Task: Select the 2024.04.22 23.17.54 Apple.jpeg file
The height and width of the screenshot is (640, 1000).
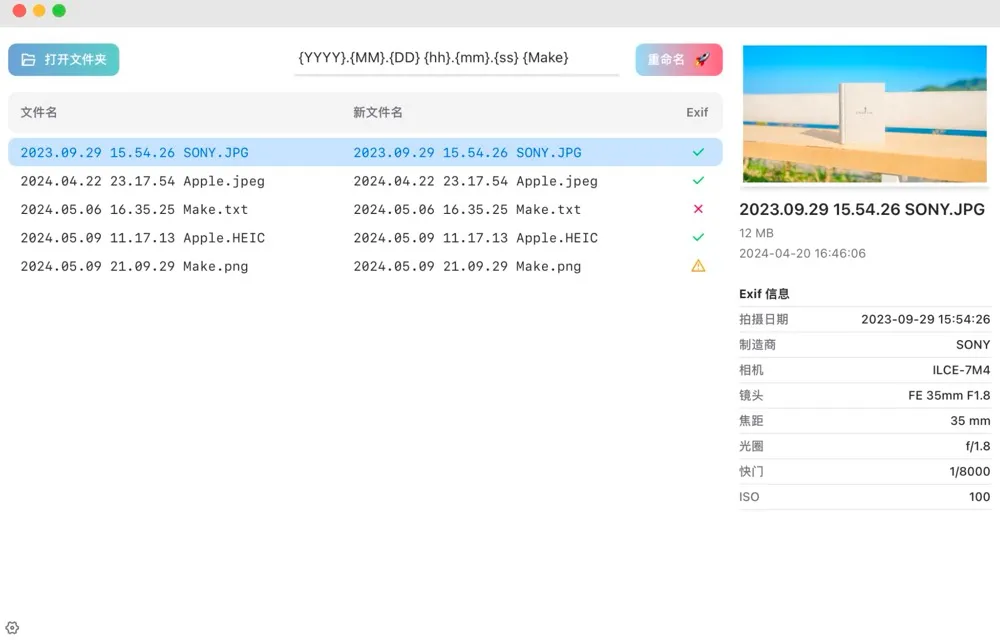Action: 142,181
